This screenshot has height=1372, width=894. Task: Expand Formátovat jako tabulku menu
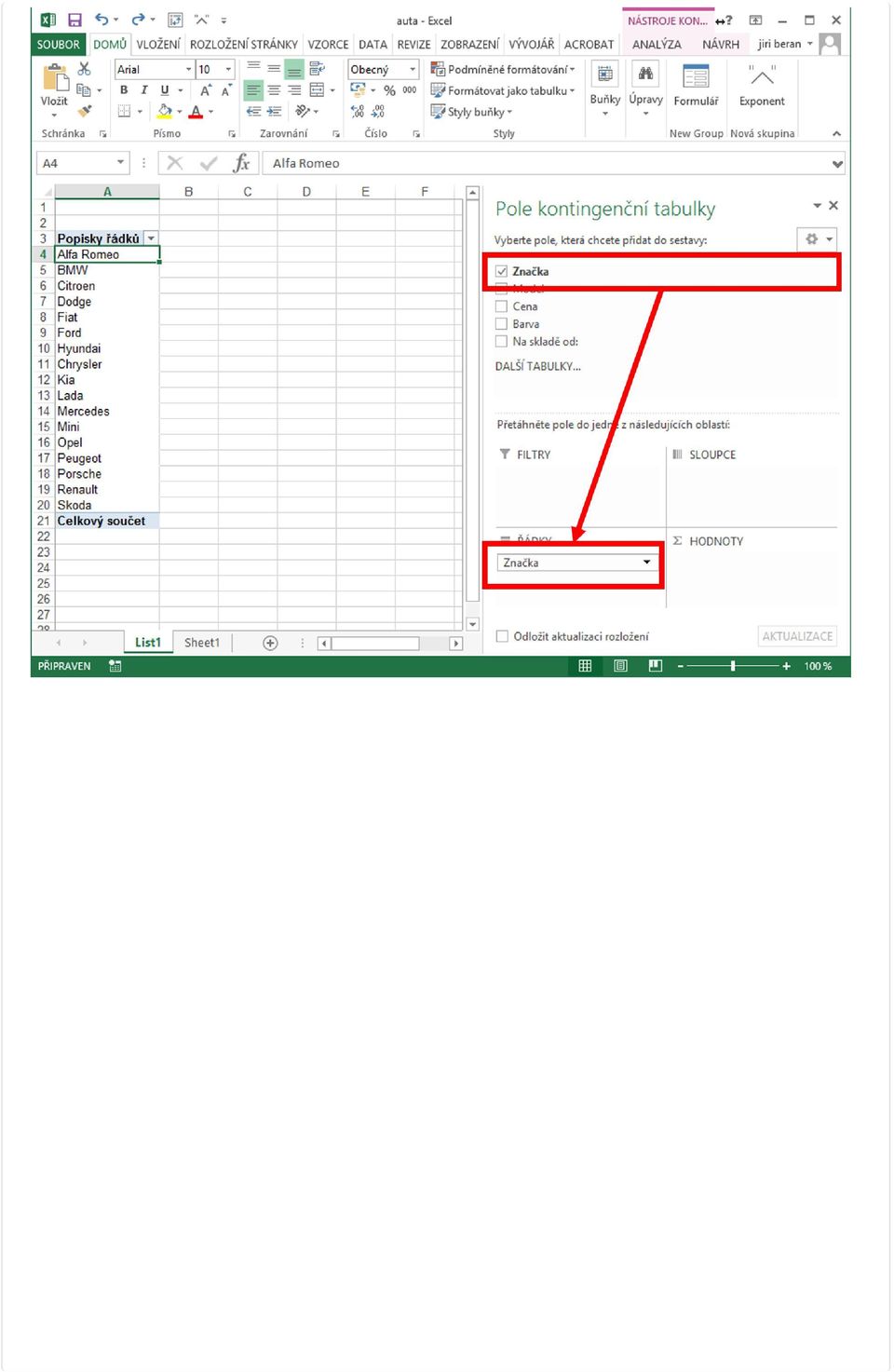click(x=503, y=90)
